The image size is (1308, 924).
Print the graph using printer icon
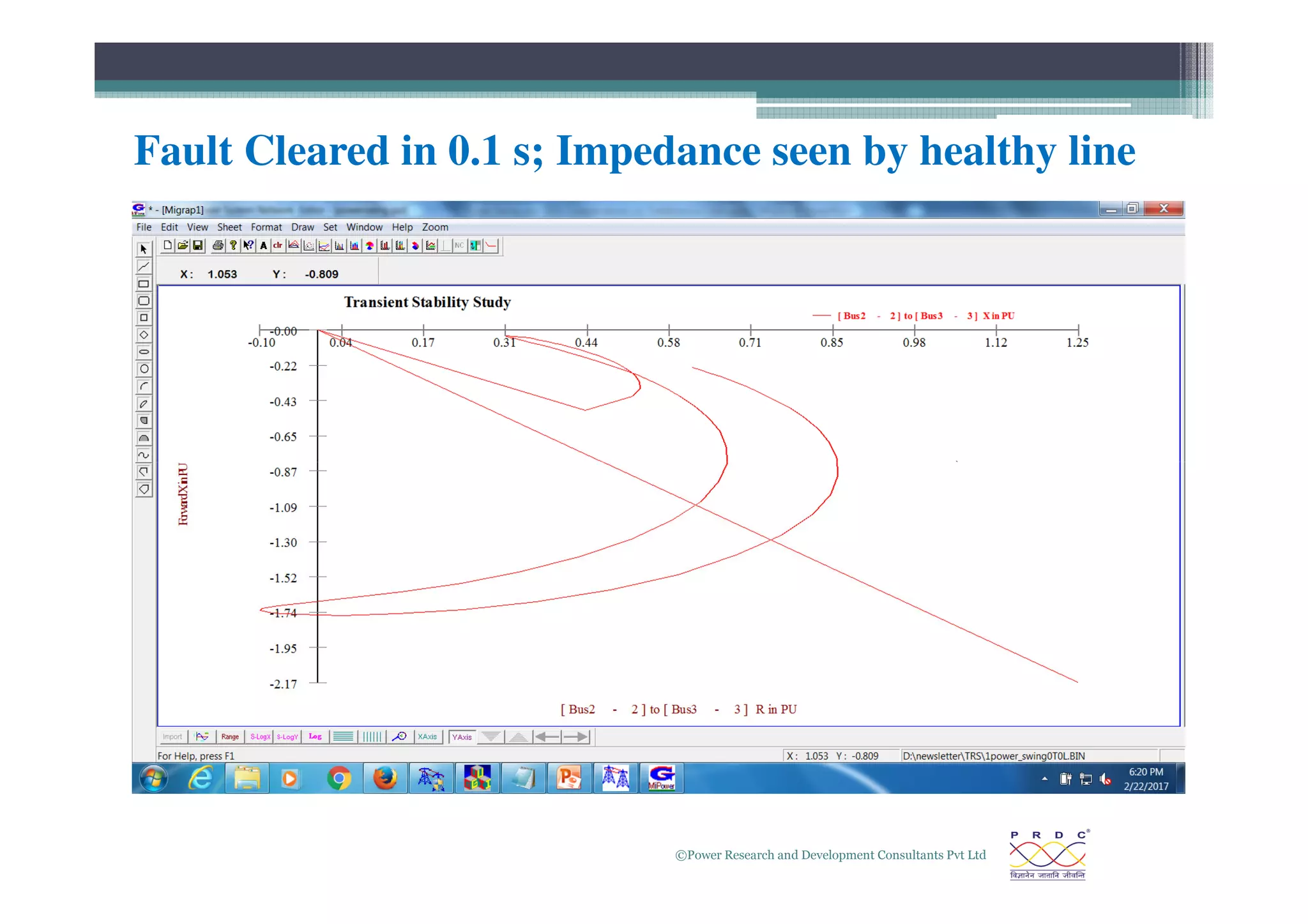coord(218,246)
